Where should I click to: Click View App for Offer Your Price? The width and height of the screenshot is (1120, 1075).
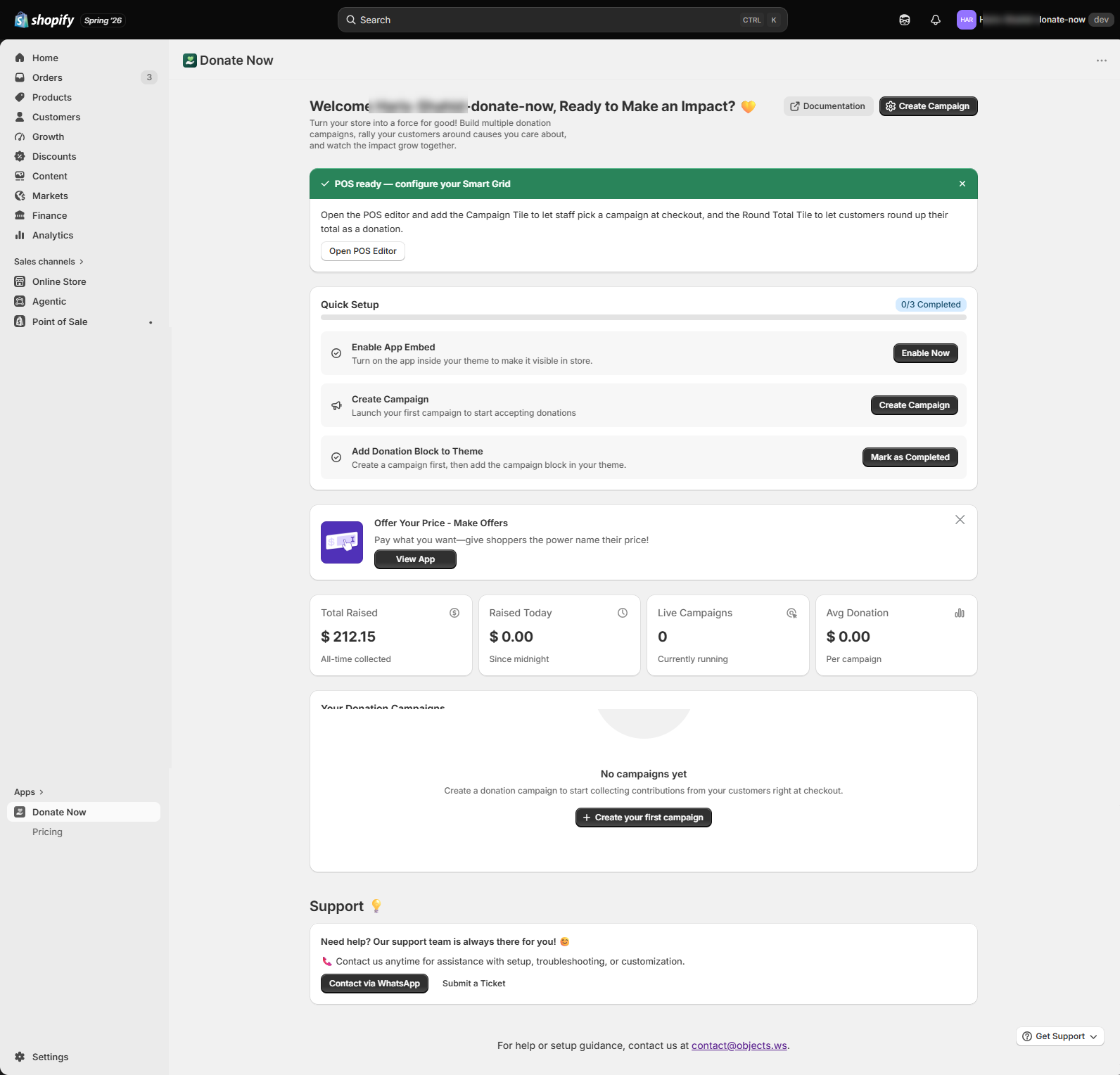(415, 559)
